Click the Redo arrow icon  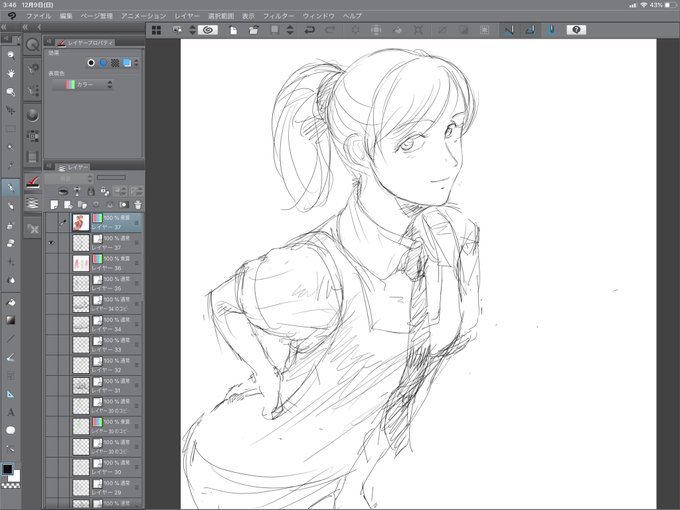coord(330,30)
